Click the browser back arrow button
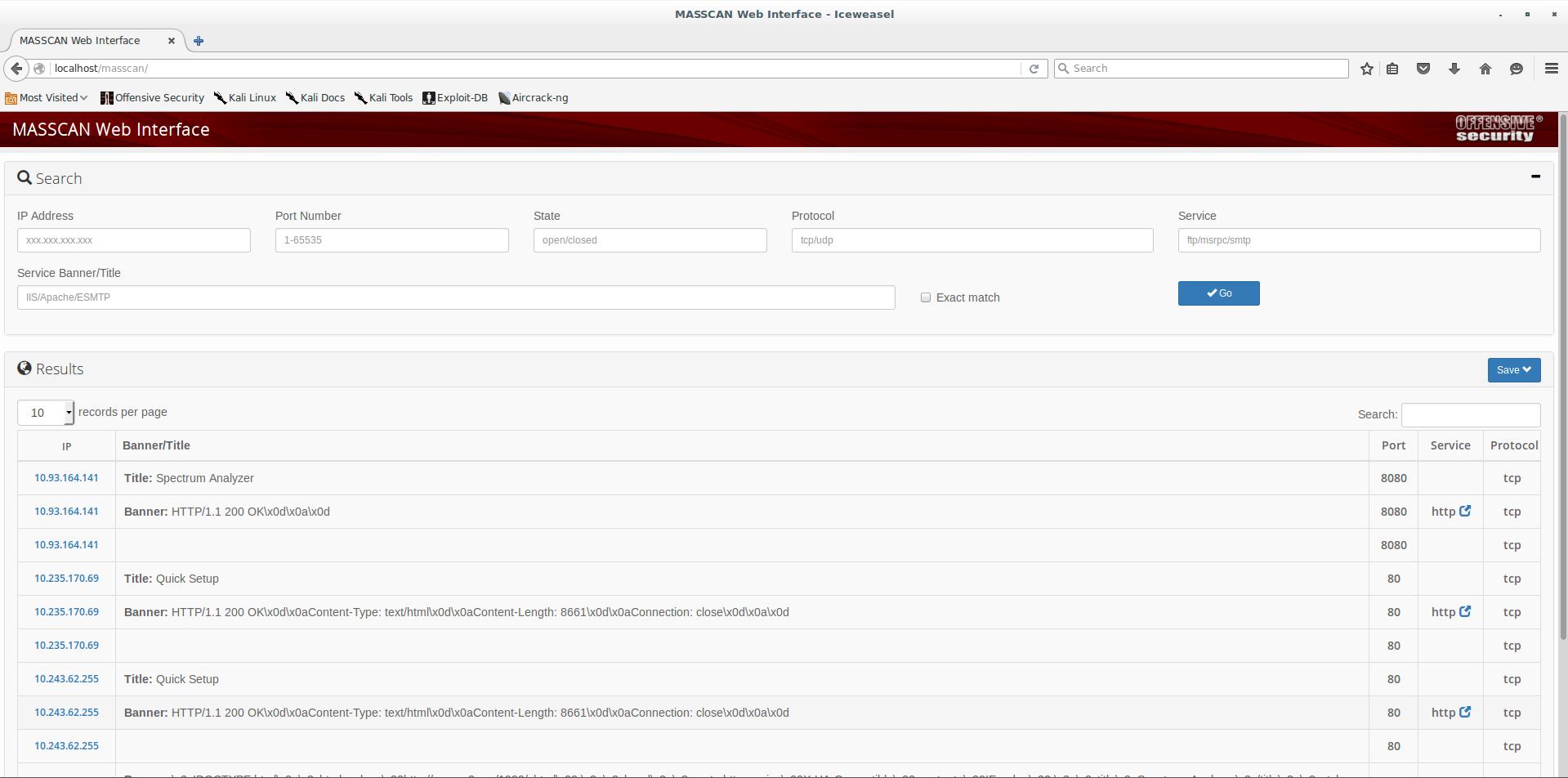The height and width of the screenshot is (778, 1568). (x=16, y=69)
